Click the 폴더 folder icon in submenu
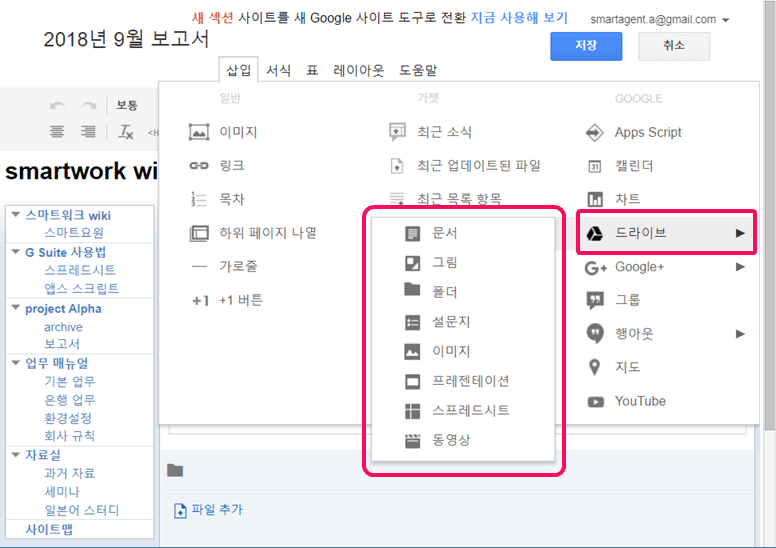The image size is (776, 548). 412,289
